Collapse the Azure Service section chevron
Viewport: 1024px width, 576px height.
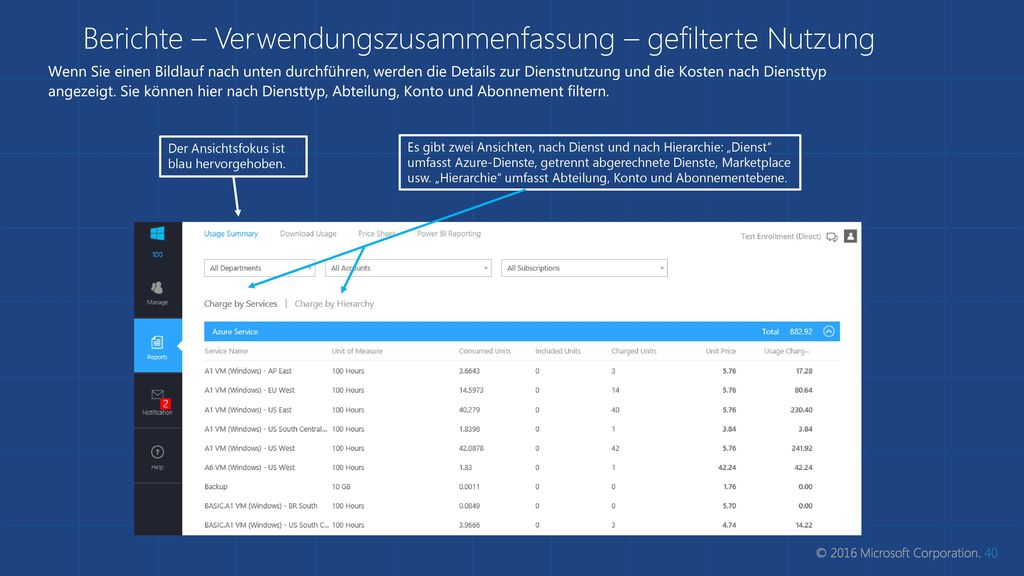pyautogui.click(x=829, y=332)
